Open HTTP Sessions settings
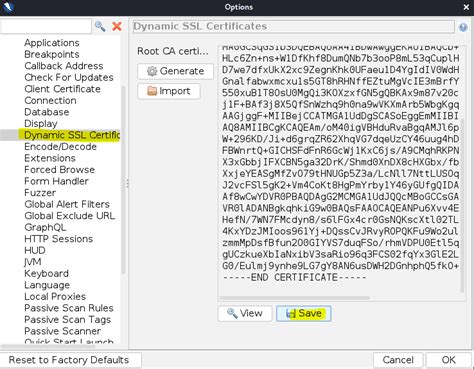The width and height of the screenshot is (474, 369). [58, 239]
